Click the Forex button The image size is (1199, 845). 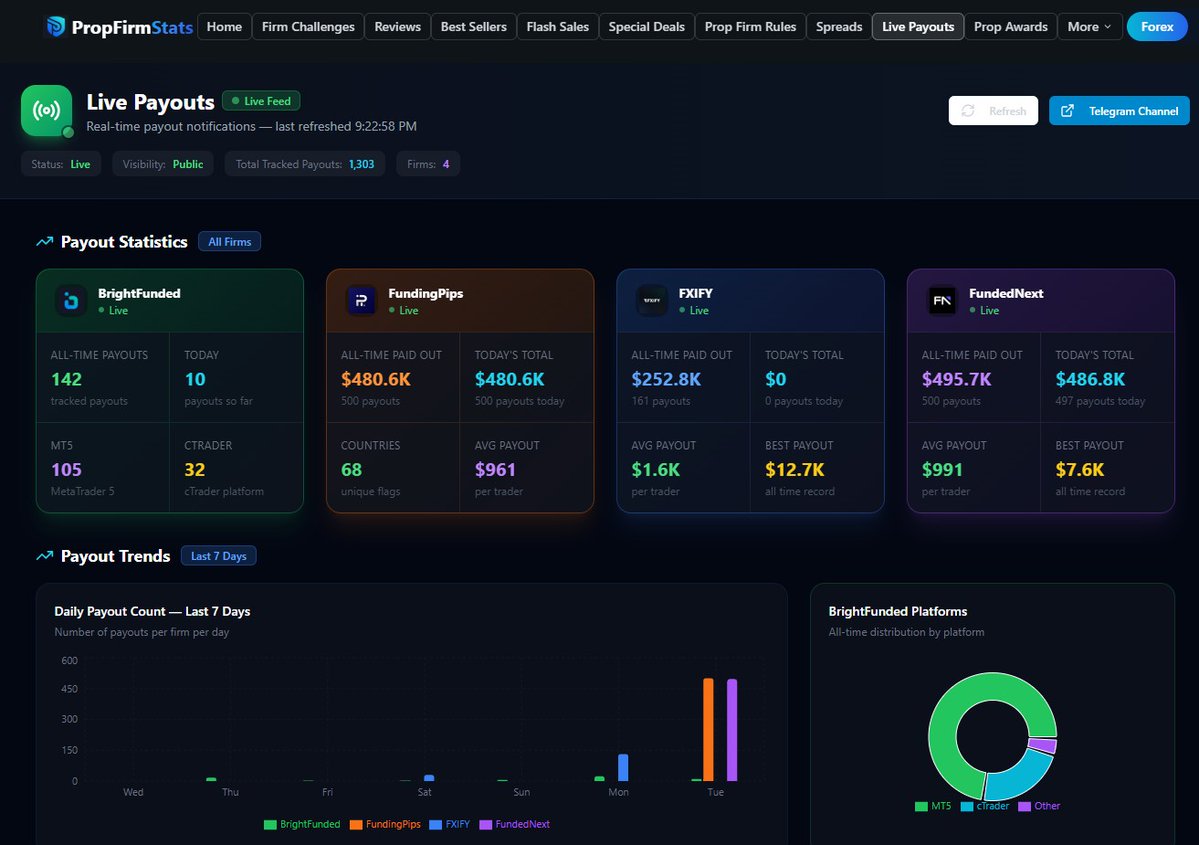[x=1157, y=27]
